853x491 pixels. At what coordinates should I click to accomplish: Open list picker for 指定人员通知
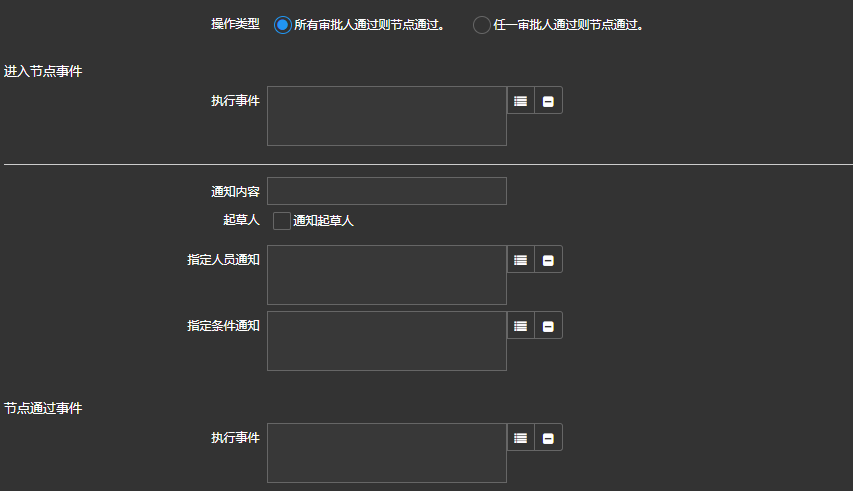tap(520, 260)
